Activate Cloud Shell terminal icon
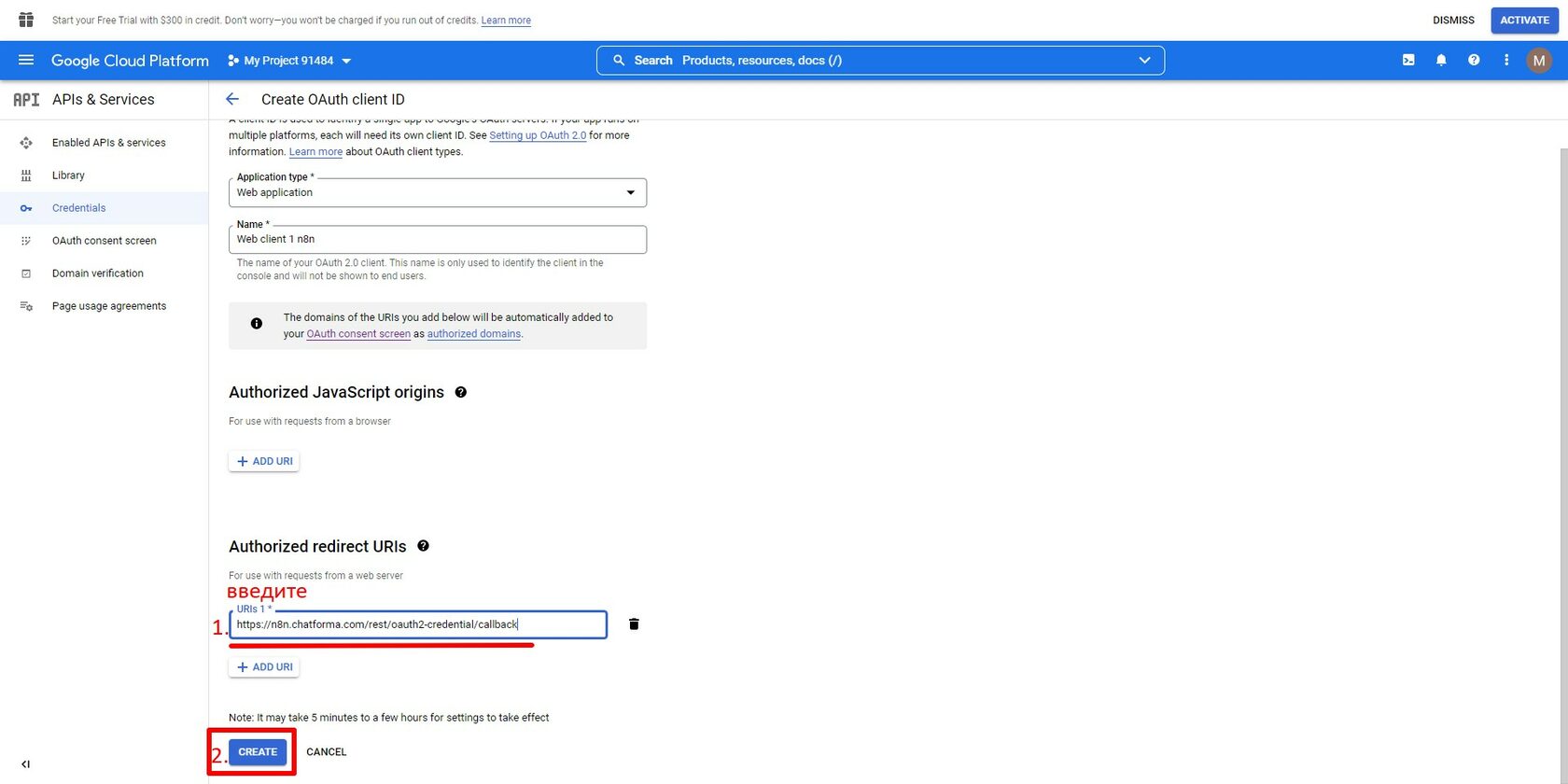The width and height of the screenshot is (1568, 784). point(1408,60)
